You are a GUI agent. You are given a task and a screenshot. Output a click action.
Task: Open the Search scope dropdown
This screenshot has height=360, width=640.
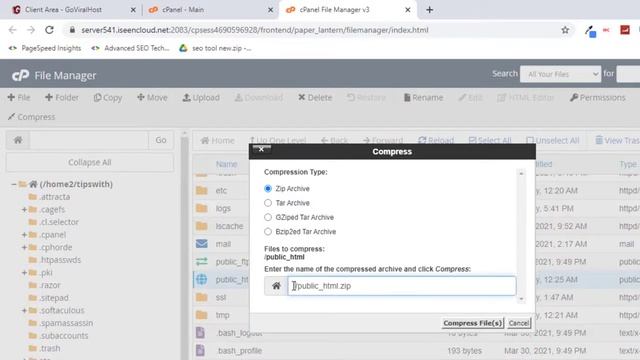click(x=560, y=74)
